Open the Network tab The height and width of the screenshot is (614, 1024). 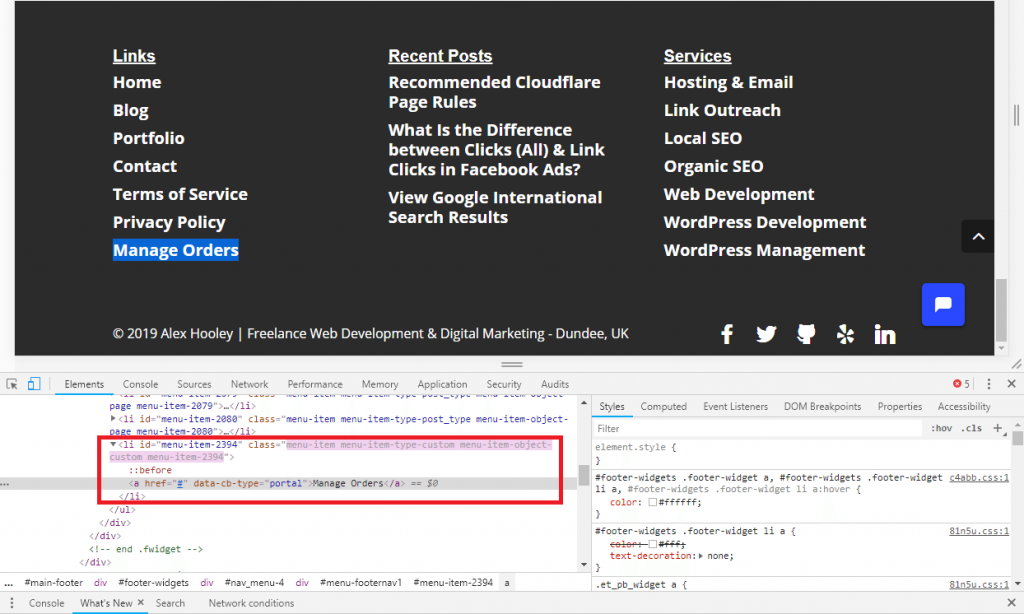(x=249, y=384)
